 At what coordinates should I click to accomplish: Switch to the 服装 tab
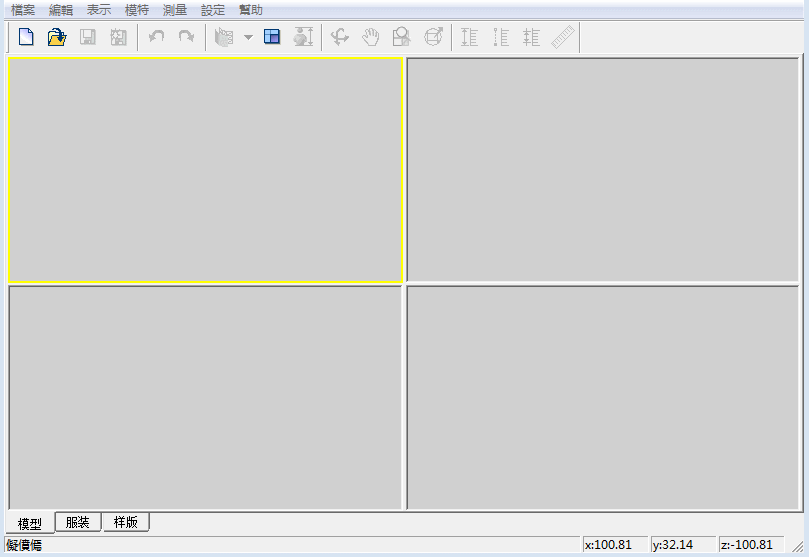(x=78, y=522)
